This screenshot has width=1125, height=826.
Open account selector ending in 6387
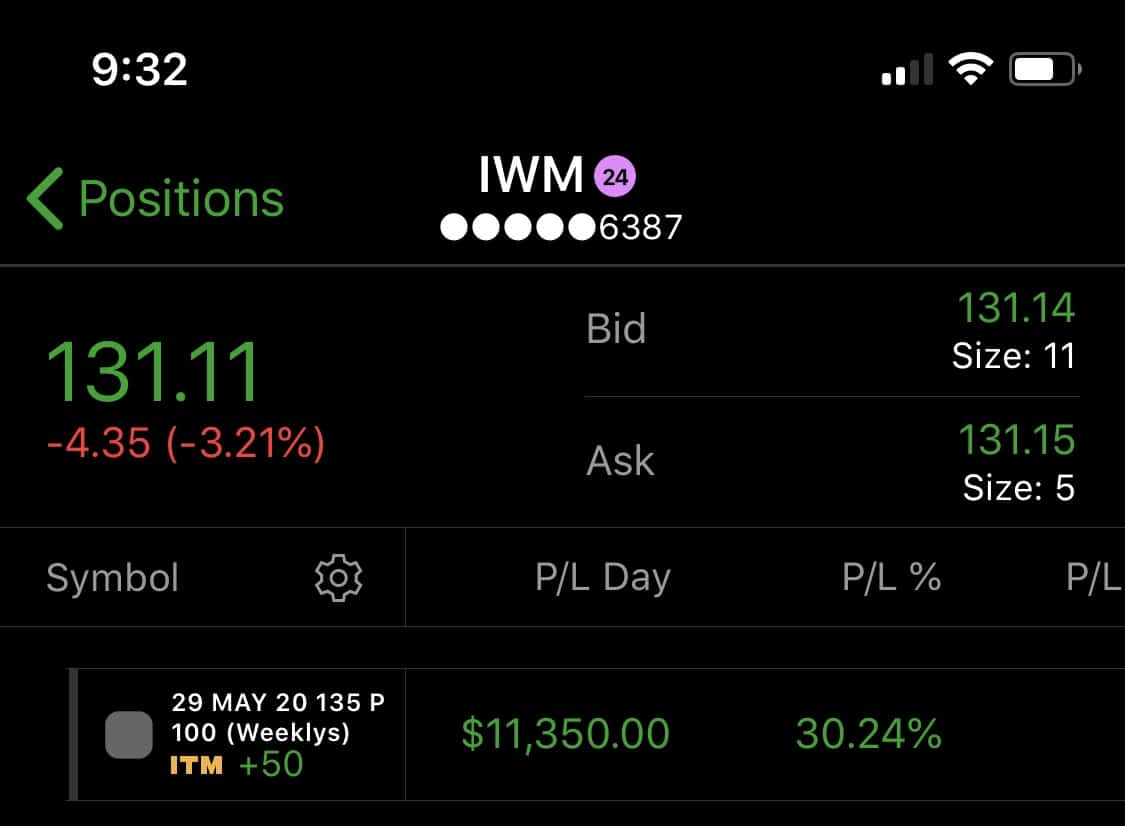[x=561, y=227]
